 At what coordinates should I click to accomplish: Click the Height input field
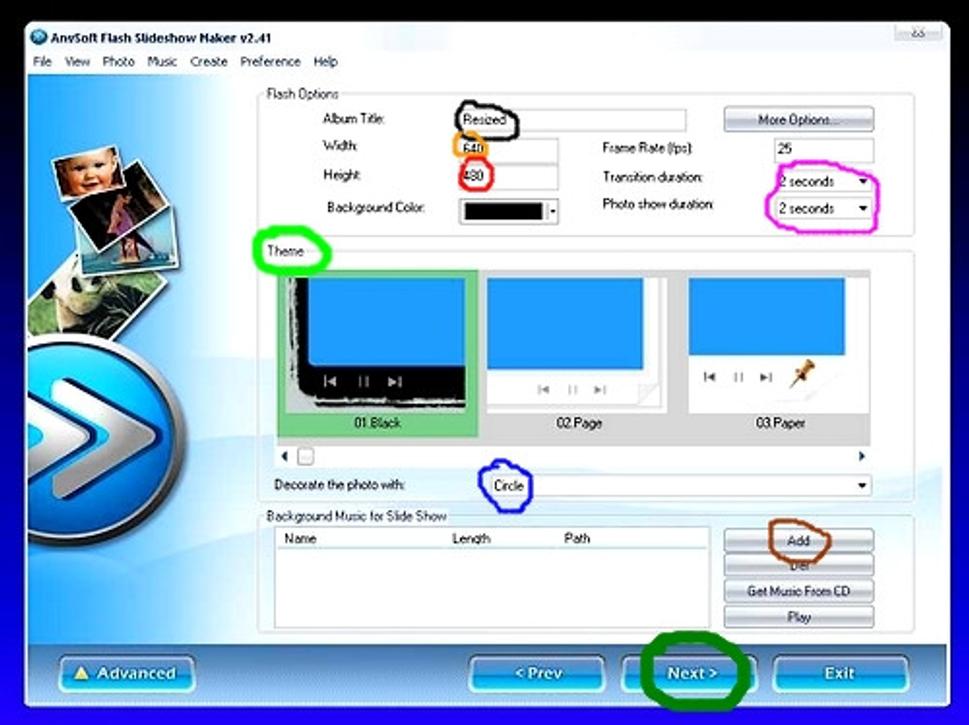508,176
